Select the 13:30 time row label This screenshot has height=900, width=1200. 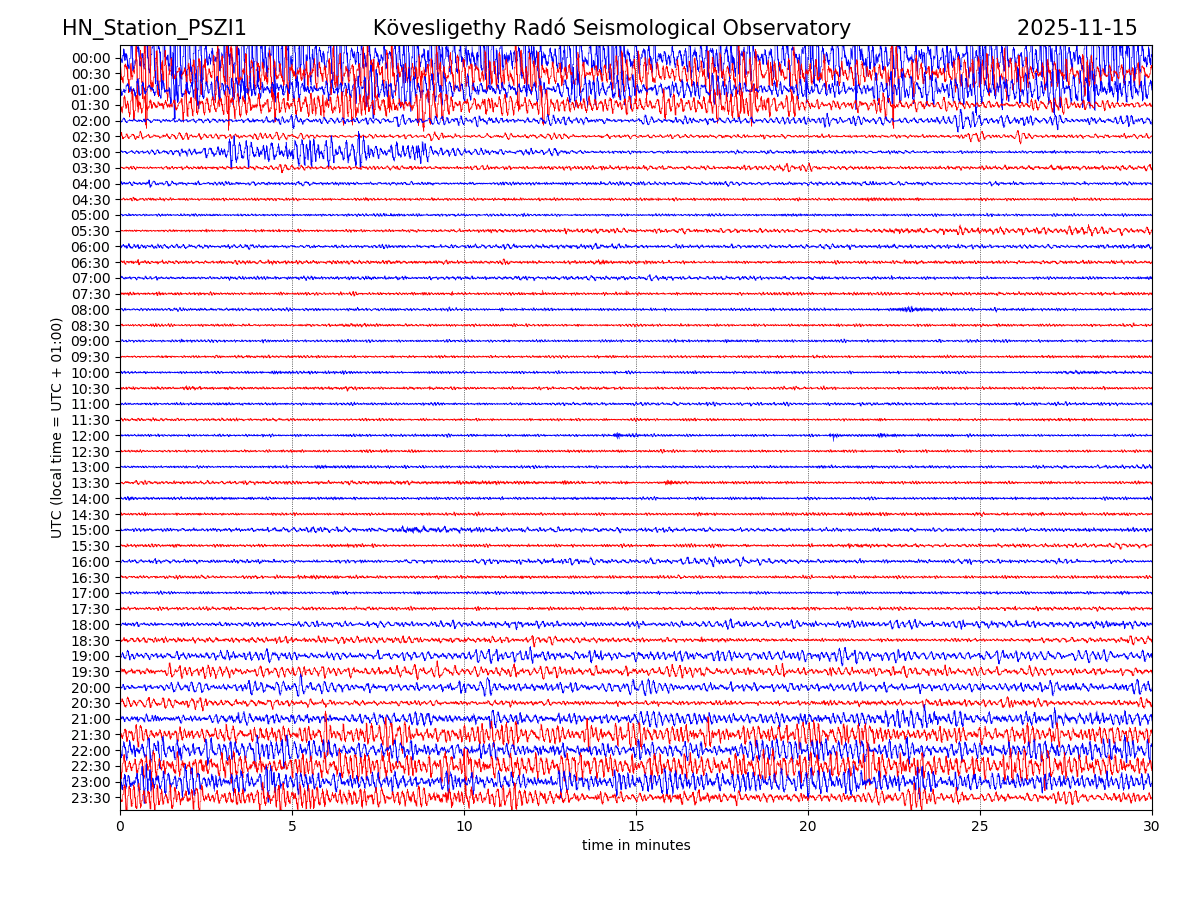pos(90,483)
